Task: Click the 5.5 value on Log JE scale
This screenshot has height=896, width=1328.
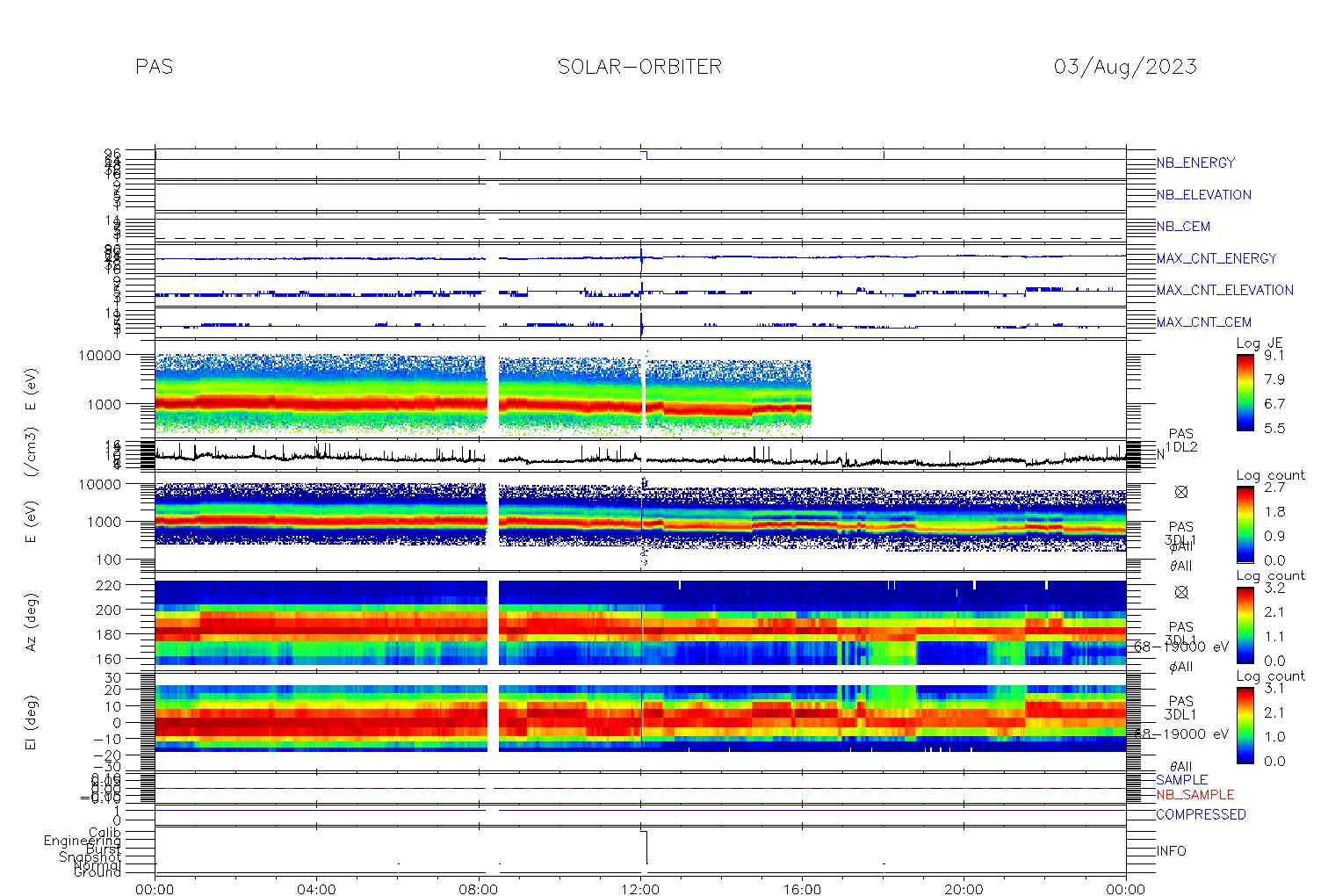Action: [1274, 429]
